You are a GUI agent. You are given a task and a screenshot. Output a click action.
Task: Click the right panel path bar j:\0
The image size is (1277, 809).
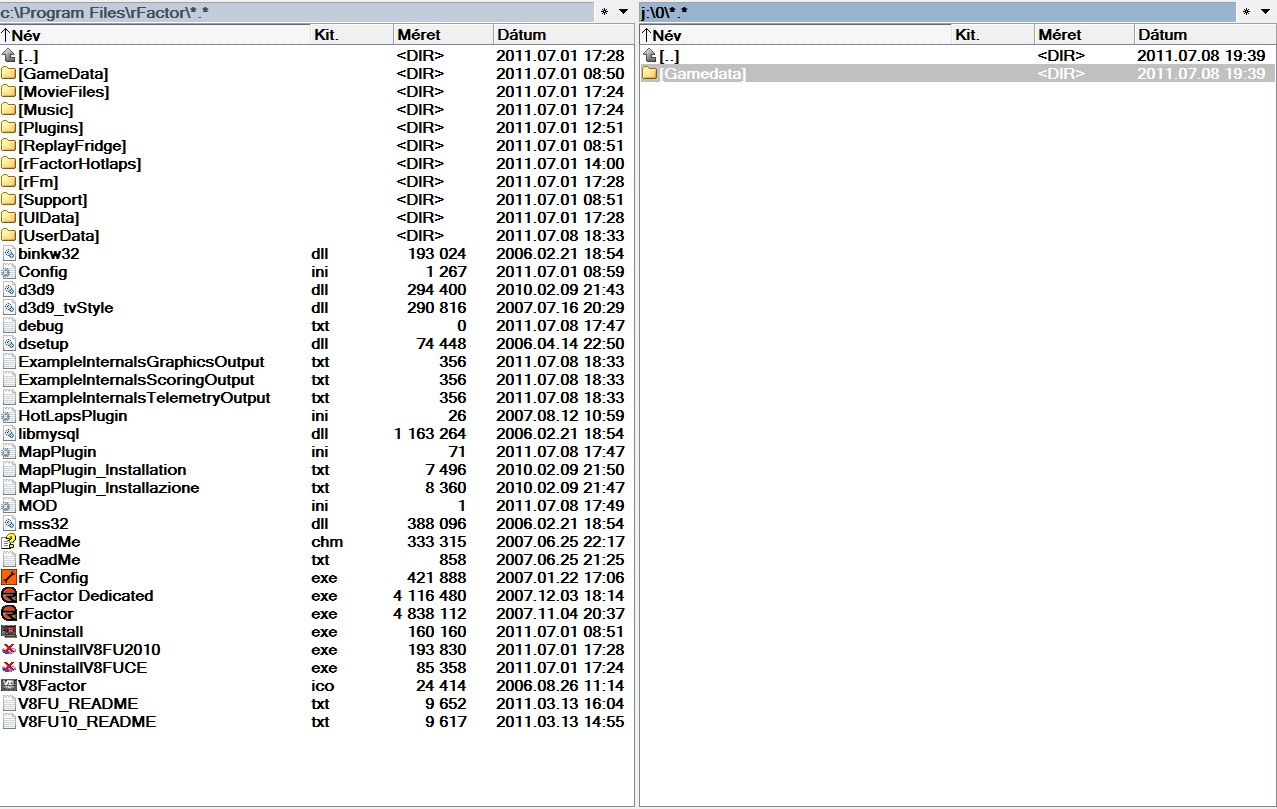pyautogui.click(x=937, y=12)
